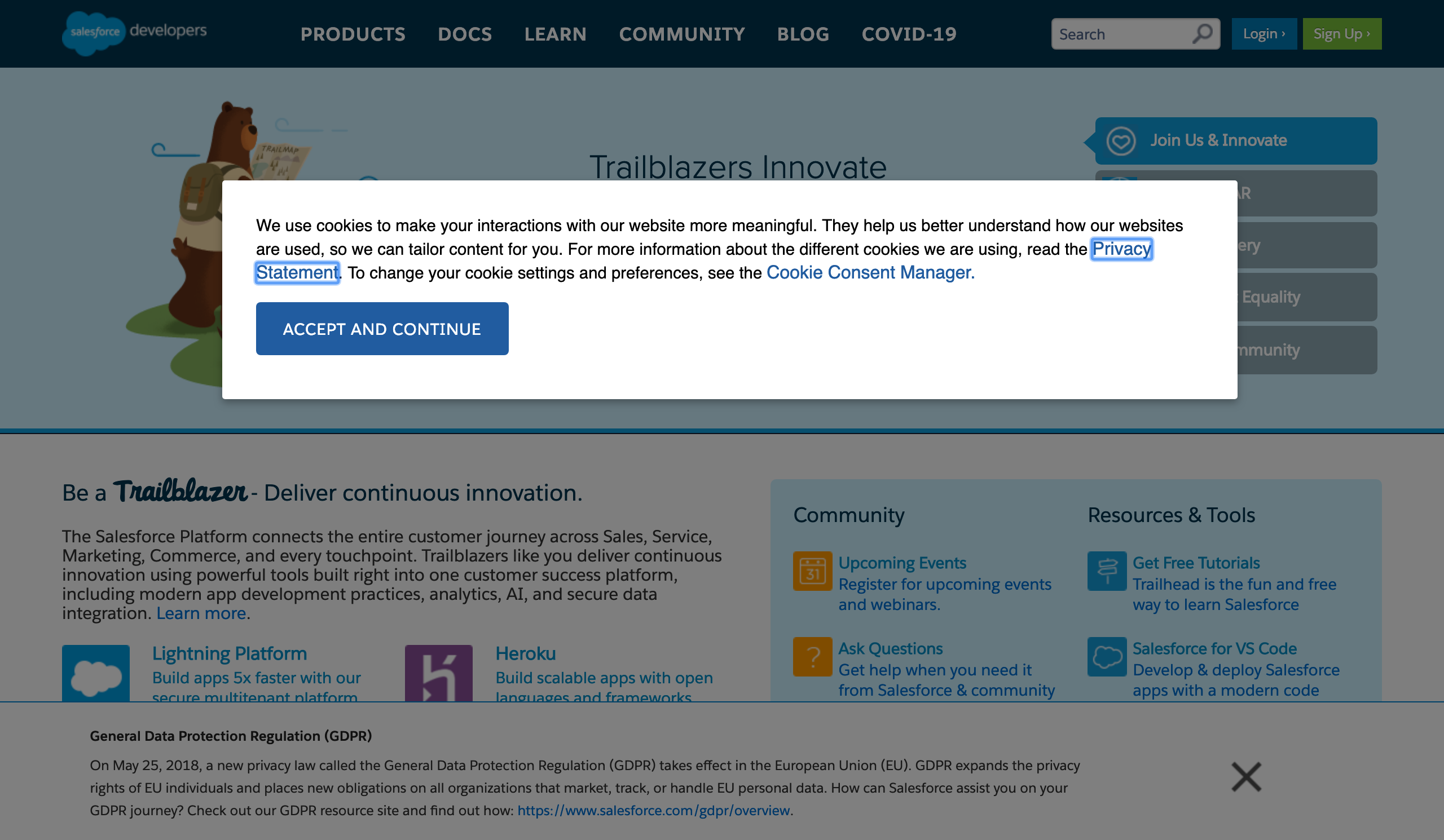Click the Lightning Platform cloud icon
1444x840 pixels.
coord(96,673)
